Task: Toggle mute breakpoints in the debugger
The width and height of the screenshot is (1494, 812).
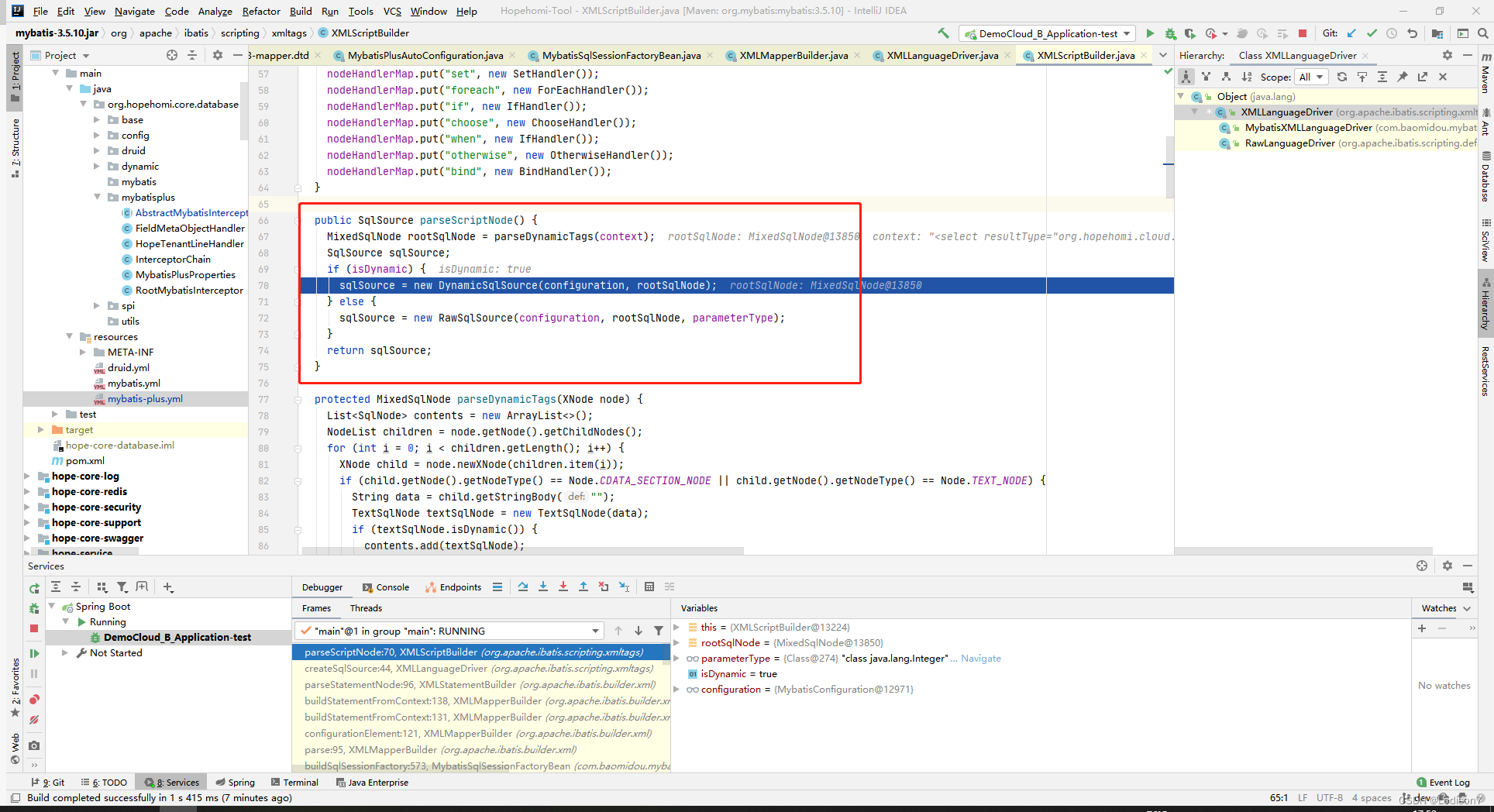Action: tap(34, 720)
